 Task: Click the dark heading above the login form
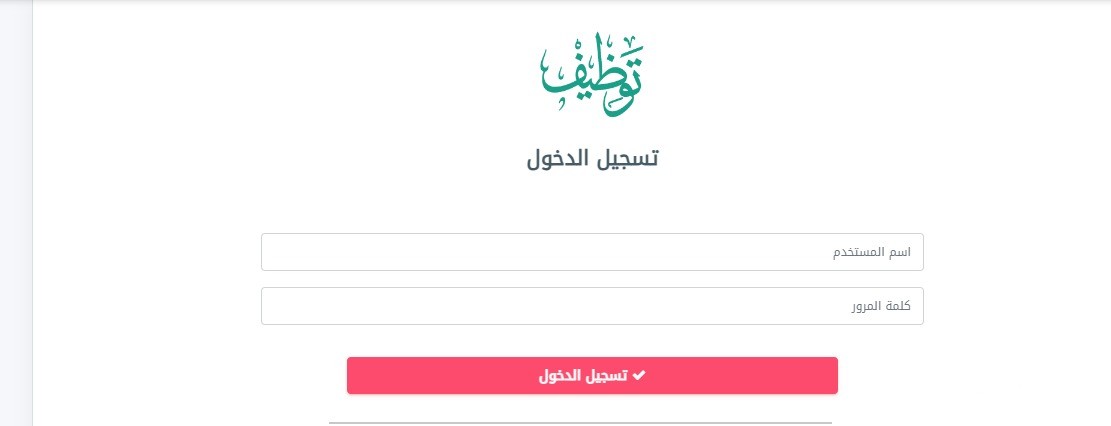pos(592,159)
